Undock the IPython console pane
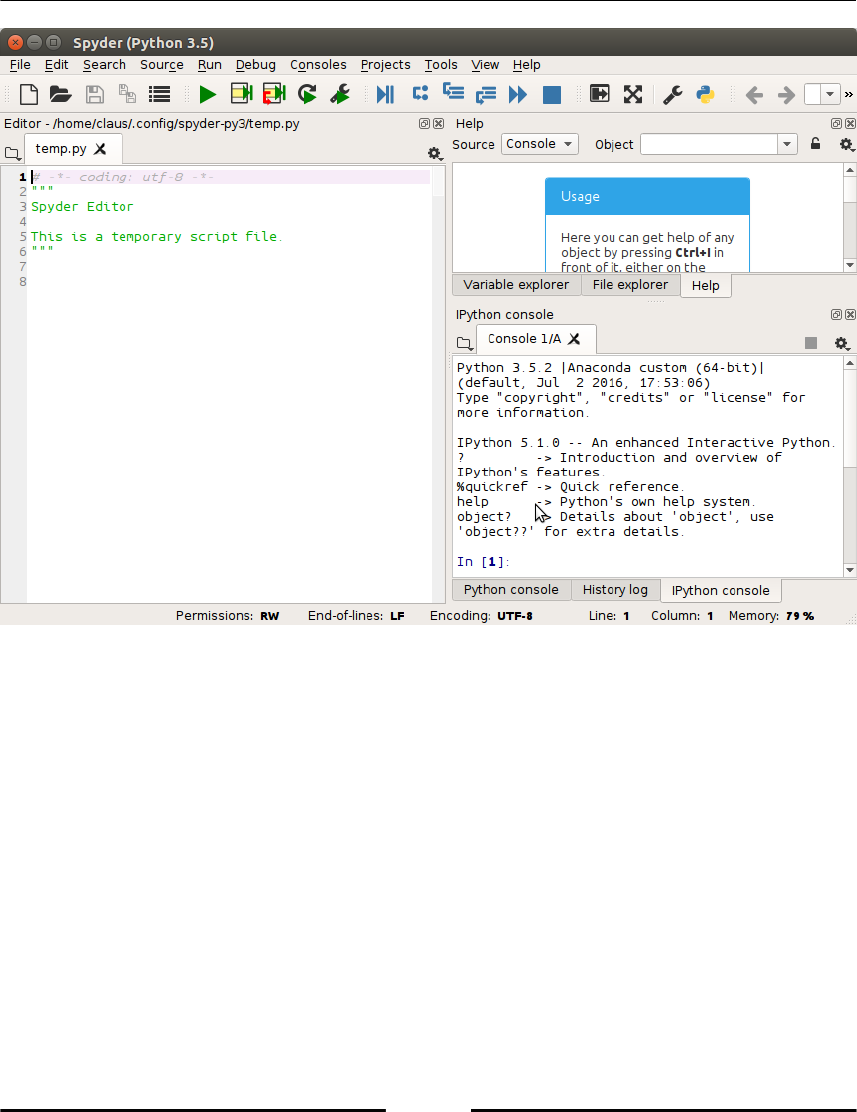The height and width of the screenshot is (1112, 857). (836, 314)
